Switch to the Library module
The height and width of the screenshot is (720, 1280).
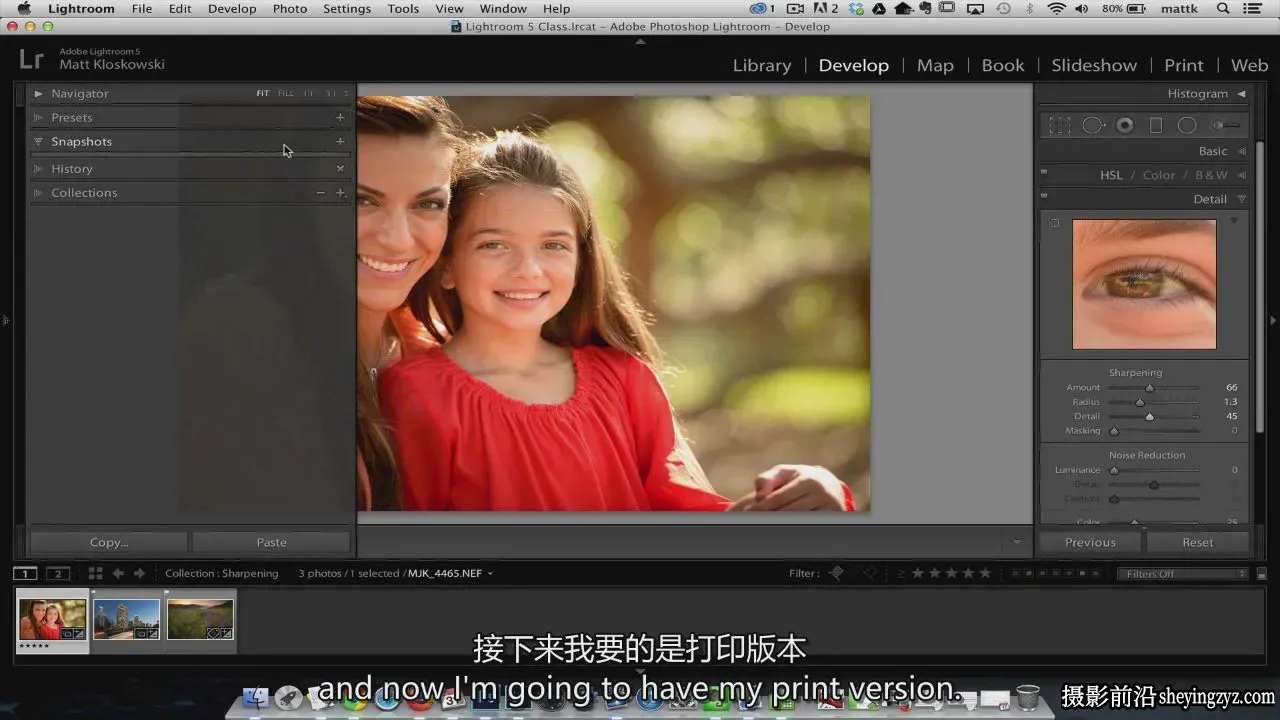click(x=762, y=65)
